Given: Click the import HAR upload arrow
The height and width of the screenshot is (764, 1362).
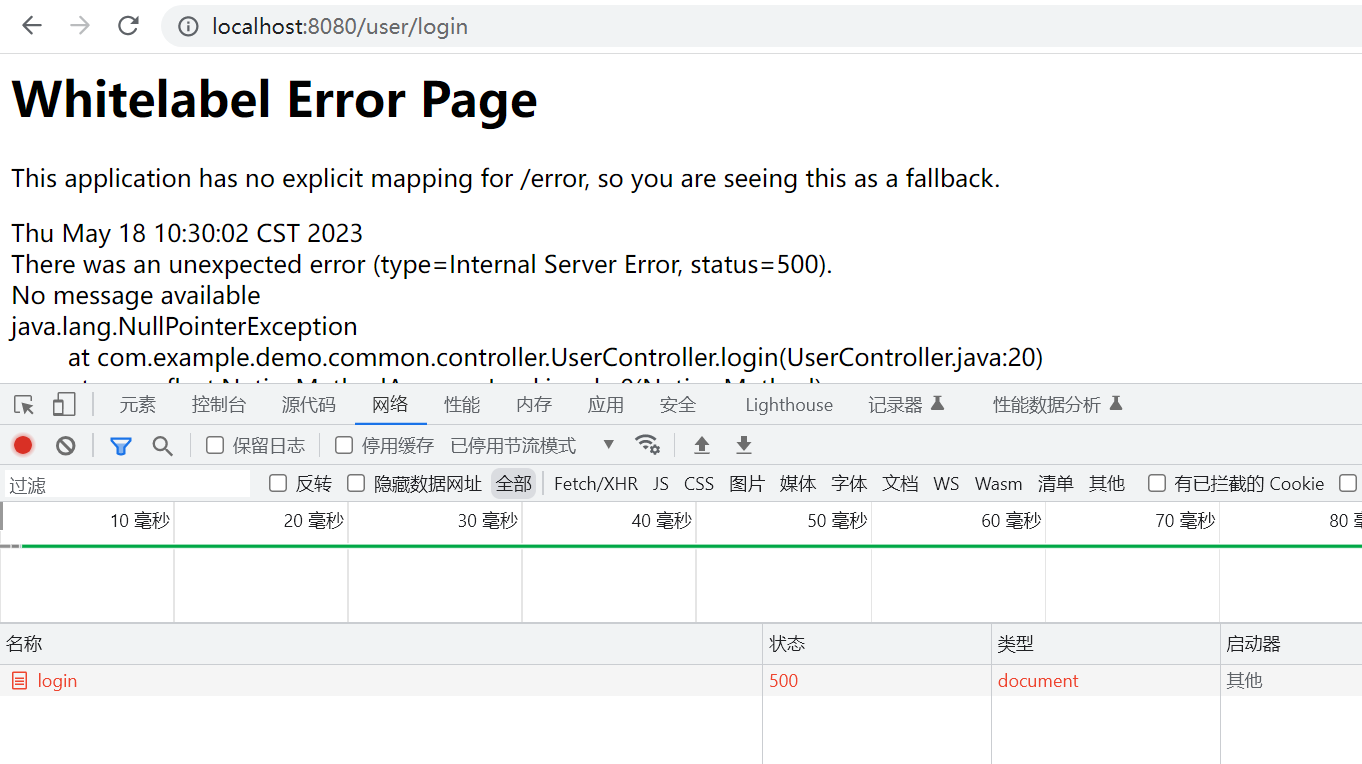Looking at the screenshot, I should point(702,445).
